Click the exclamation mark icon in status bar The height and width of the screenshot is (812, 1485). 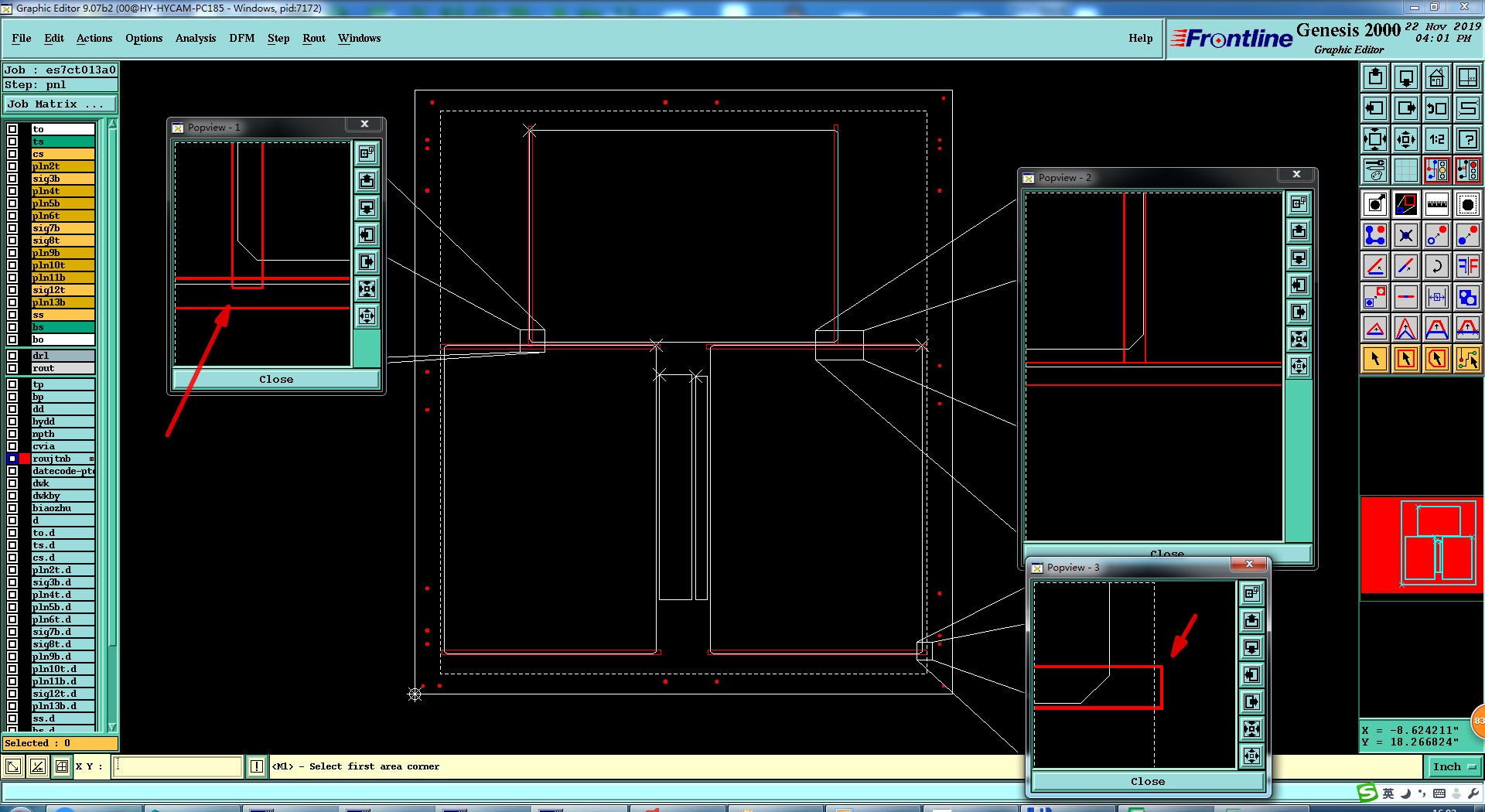[257, 766]
